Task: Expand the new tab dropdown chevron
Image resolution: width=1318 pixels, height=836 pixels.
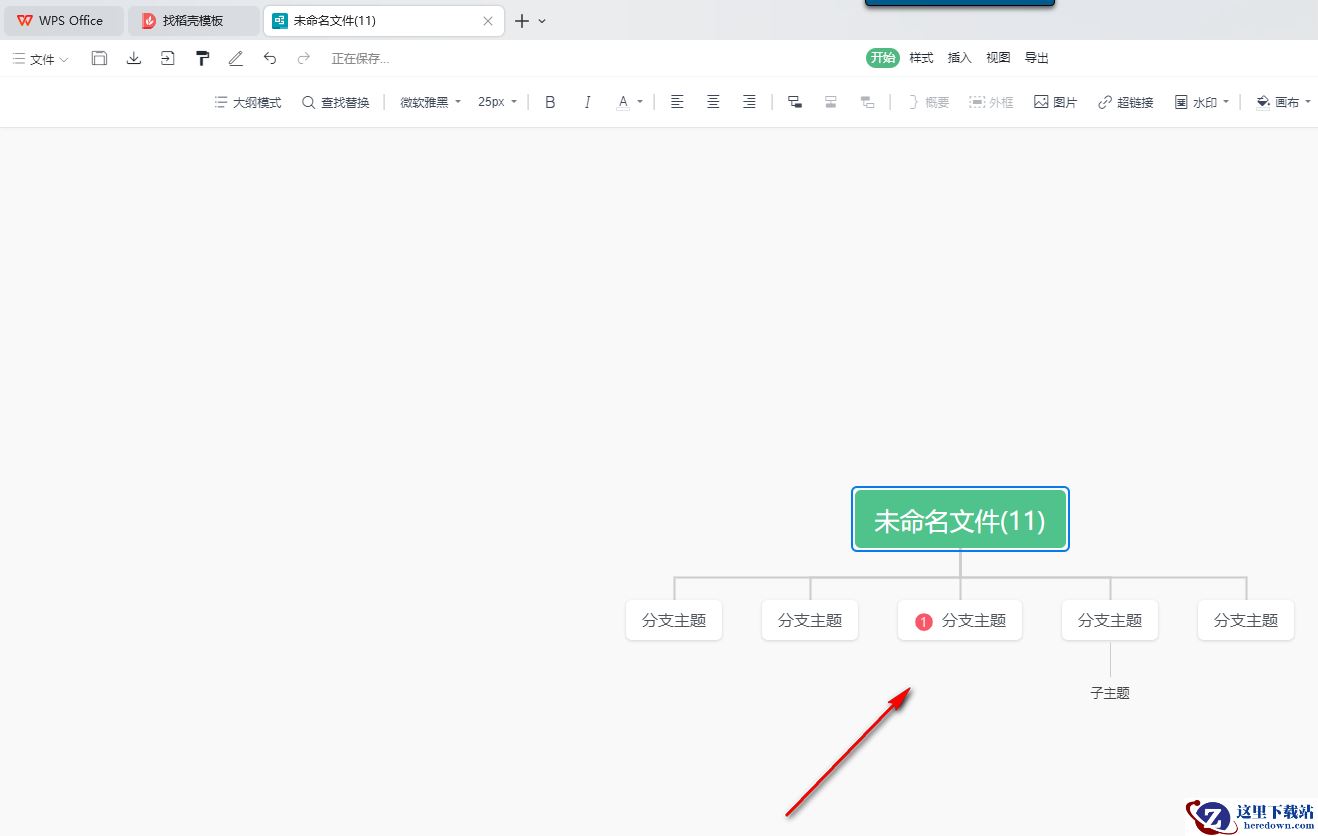Action: [x=542, y=20]
